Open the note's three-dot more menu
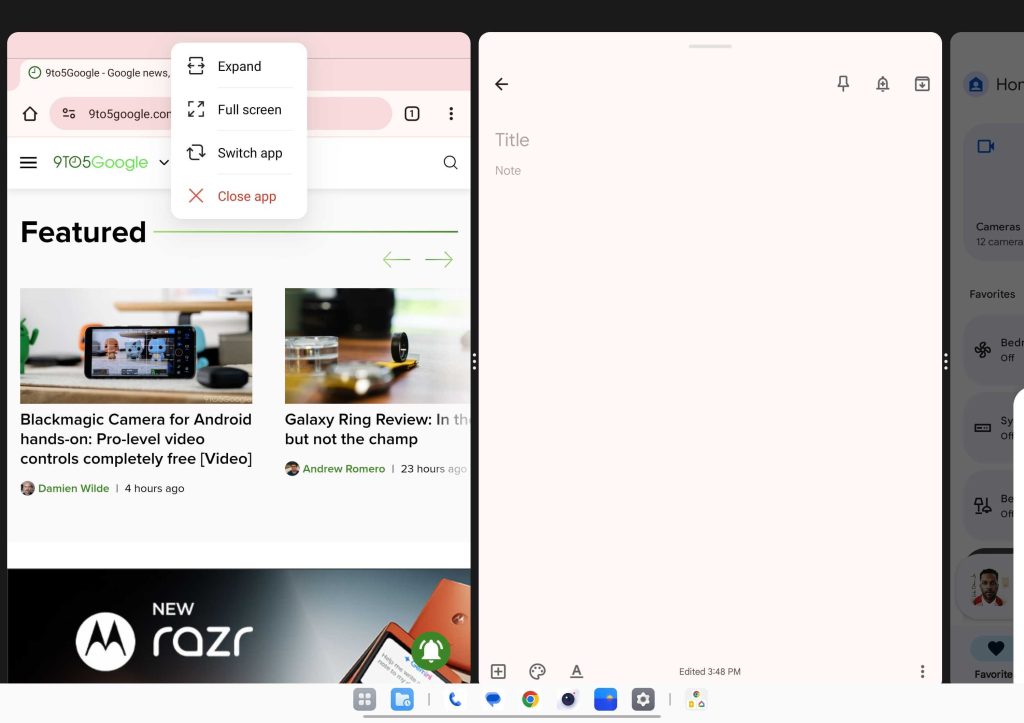This screenshot has height=723, width=1024. 922,671
